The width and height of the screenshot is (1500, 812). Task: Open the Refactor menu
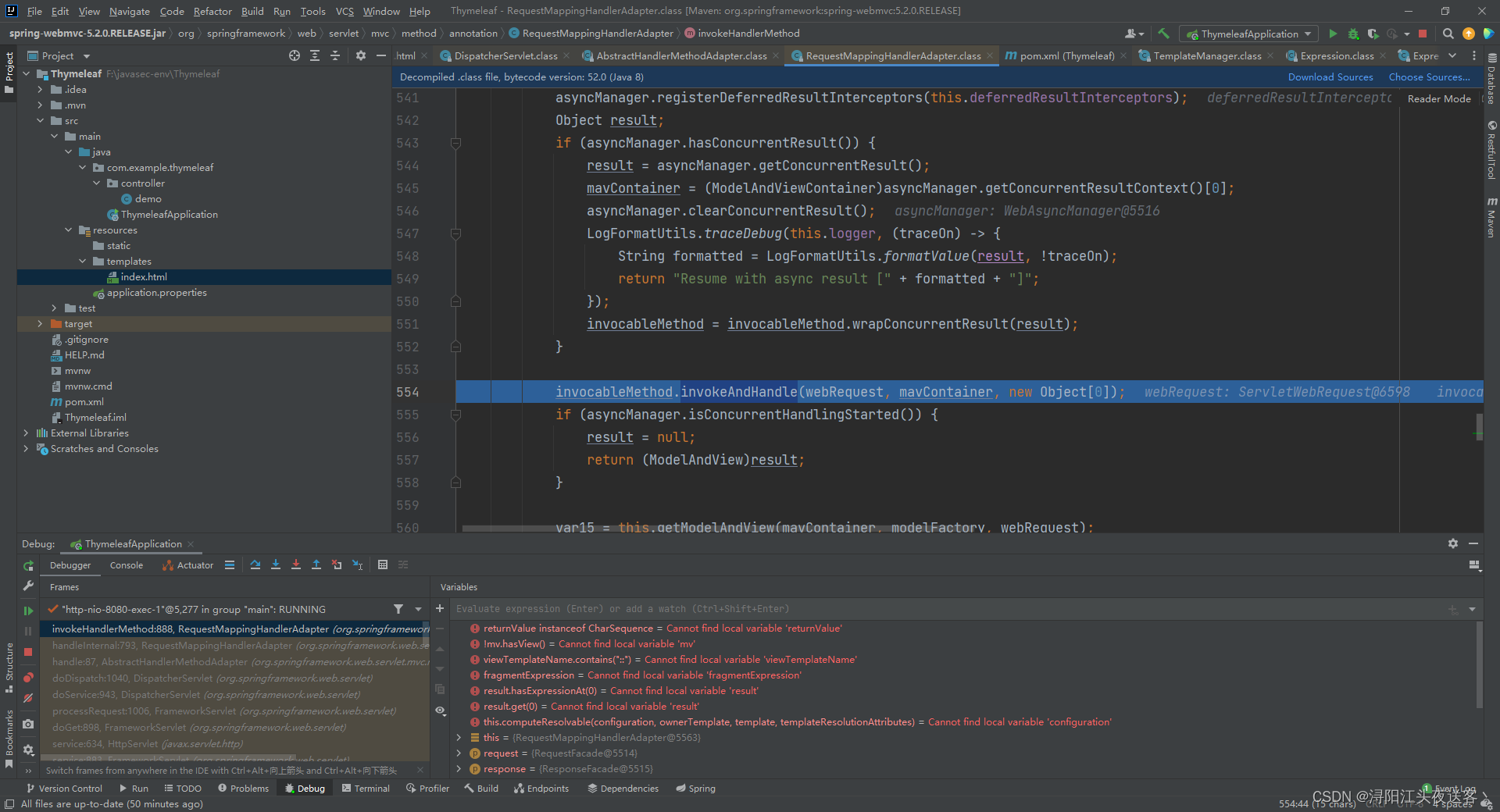point(212,11)
